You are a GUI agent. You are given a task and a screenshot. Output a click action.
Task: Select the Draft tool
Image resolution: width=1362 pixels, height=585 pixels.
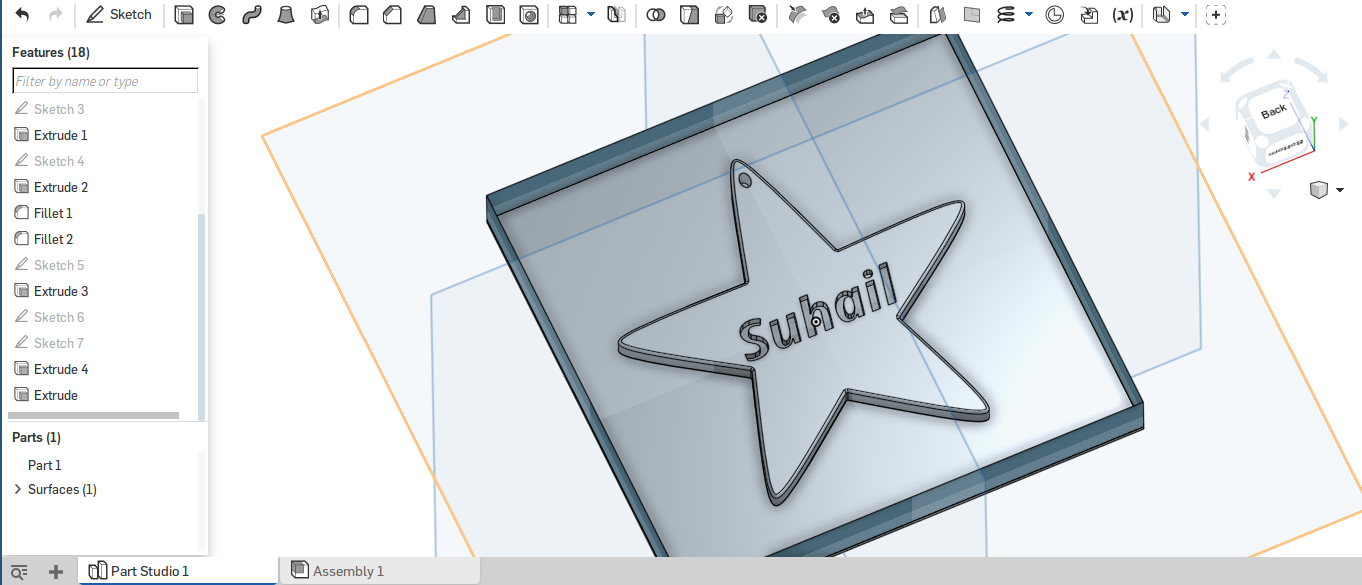(x=427, y=15)
